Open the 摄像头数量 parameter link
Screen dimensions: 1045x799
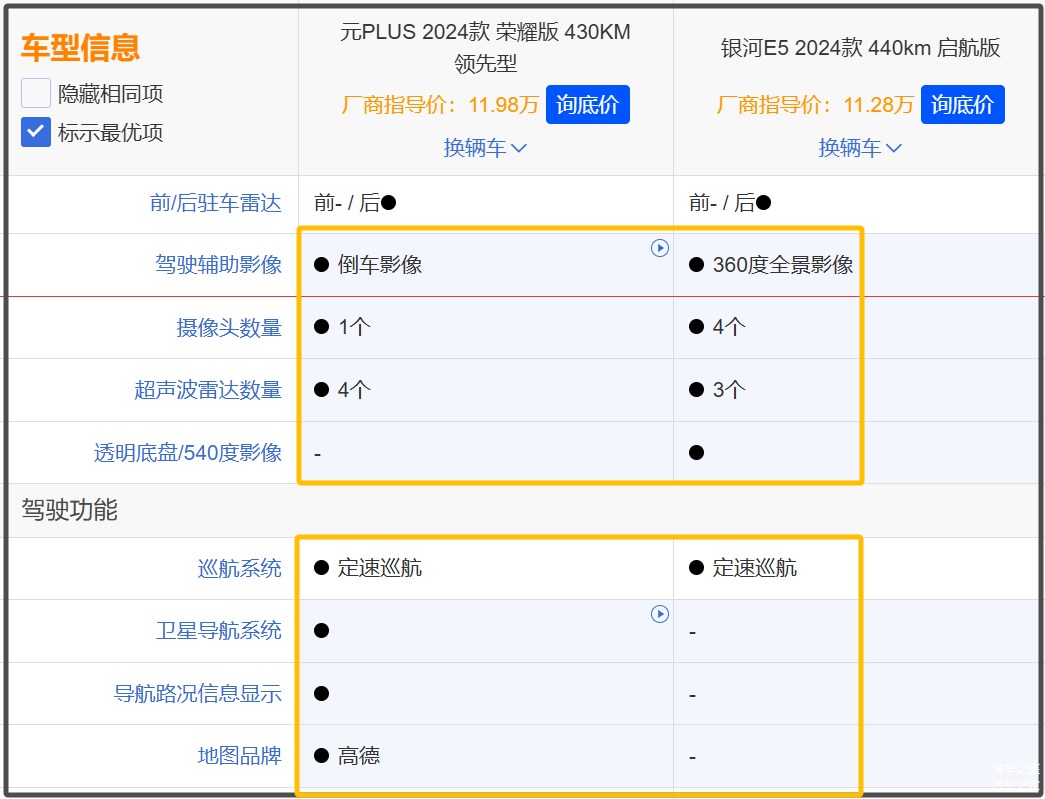[x=229, y=328]
